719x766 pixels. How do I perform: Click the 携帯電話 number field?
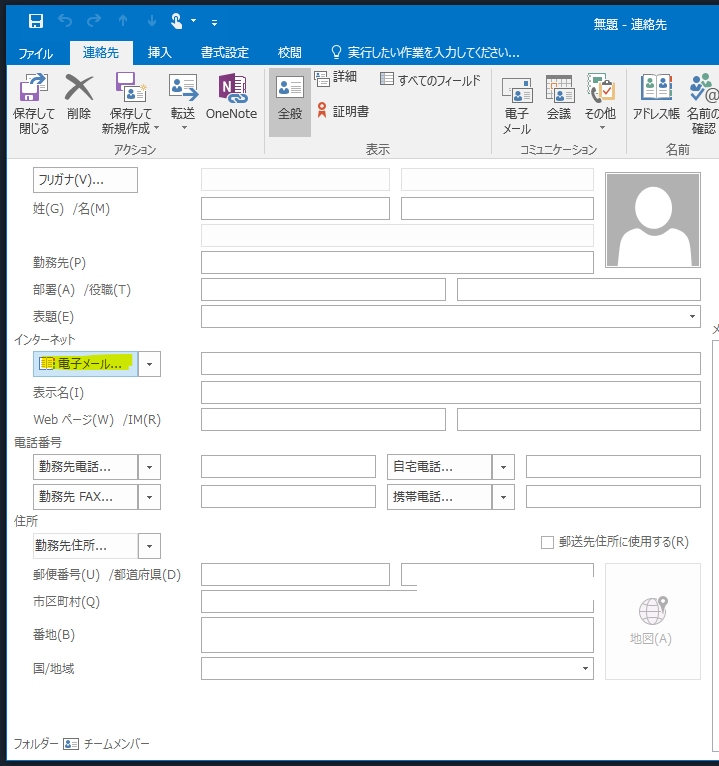(613, 496)
